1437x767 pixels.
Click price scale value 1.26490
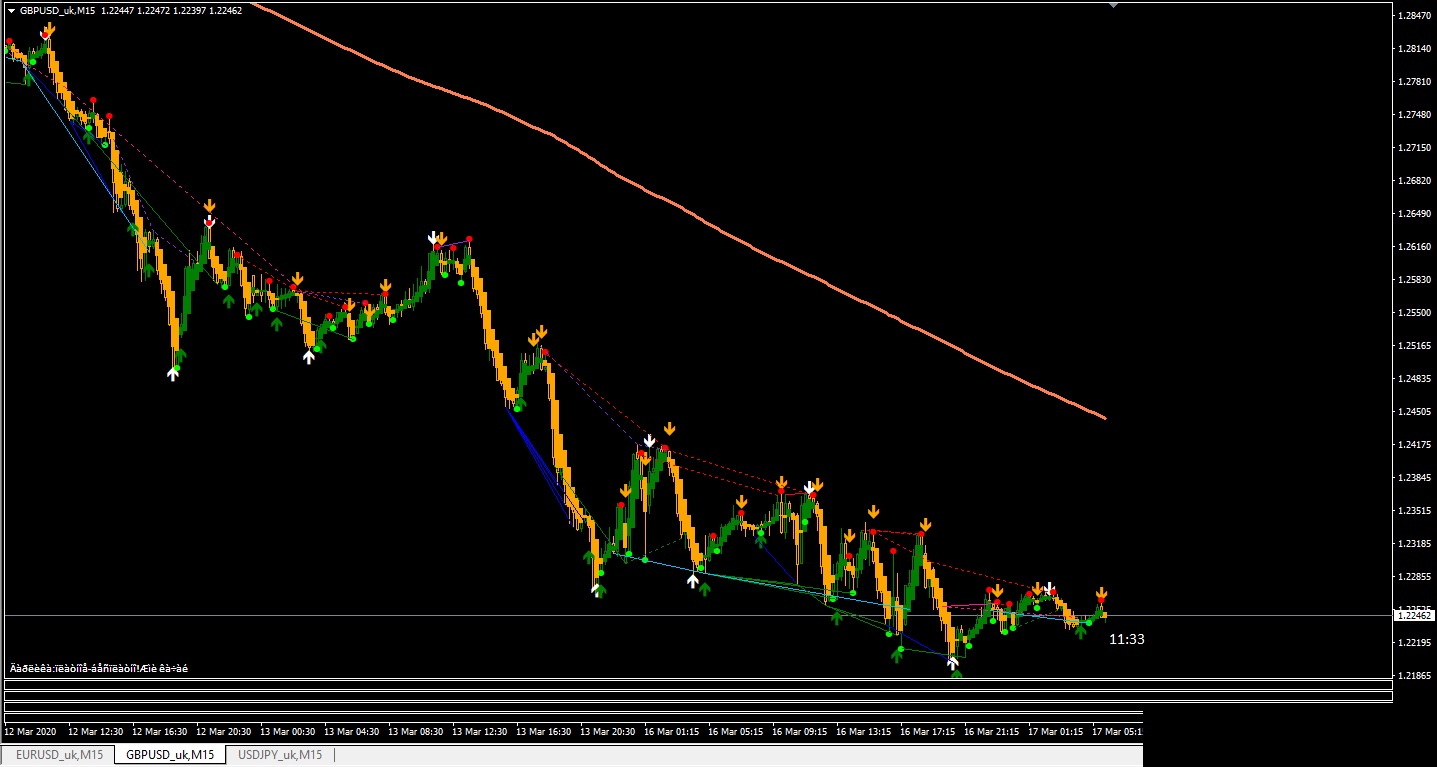[1414, 214]
